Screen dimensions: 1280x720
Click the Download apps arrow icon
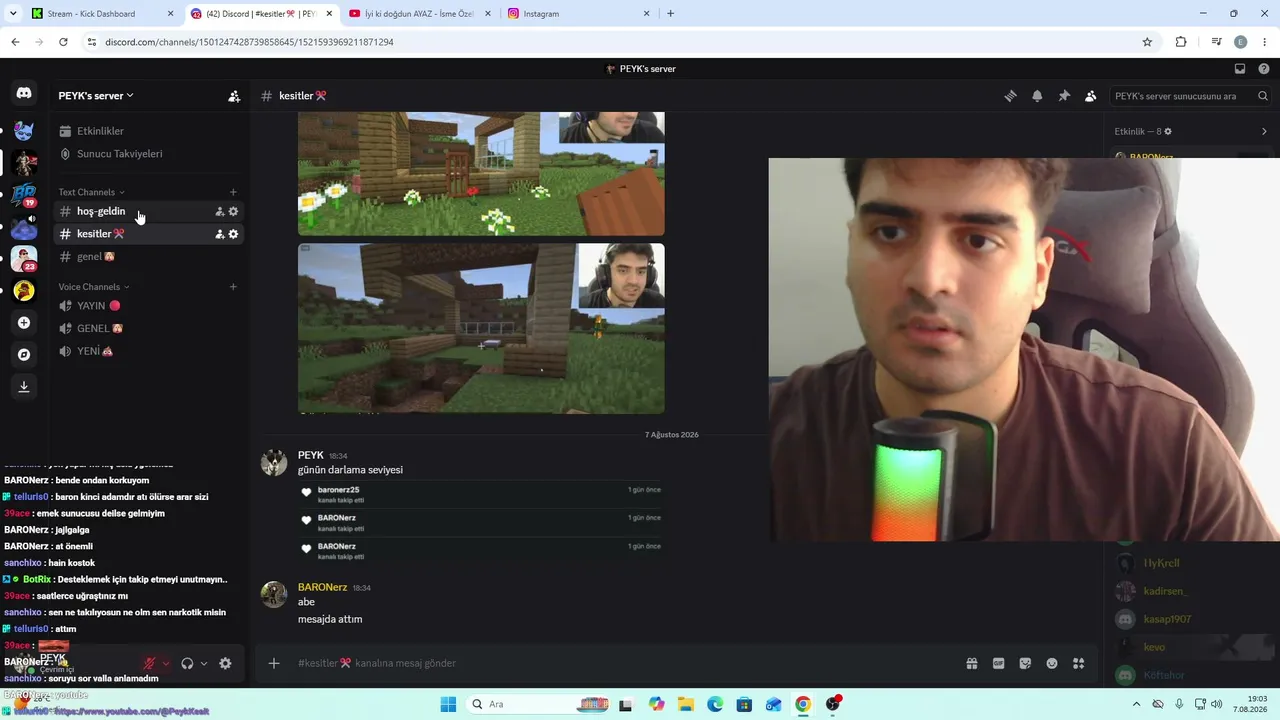[x=24, y=386]
